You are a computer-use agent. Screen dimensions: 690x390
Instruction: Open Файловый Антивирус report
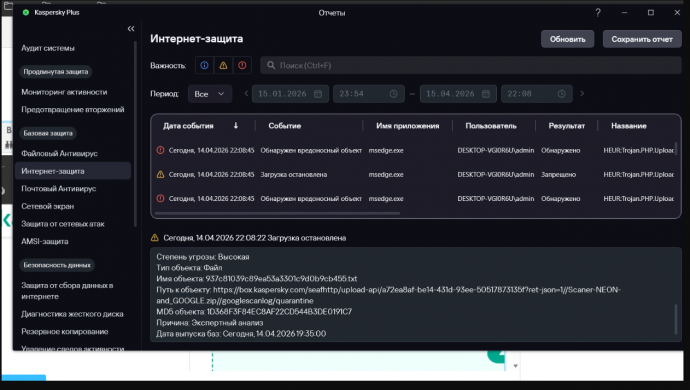point(59,154)
